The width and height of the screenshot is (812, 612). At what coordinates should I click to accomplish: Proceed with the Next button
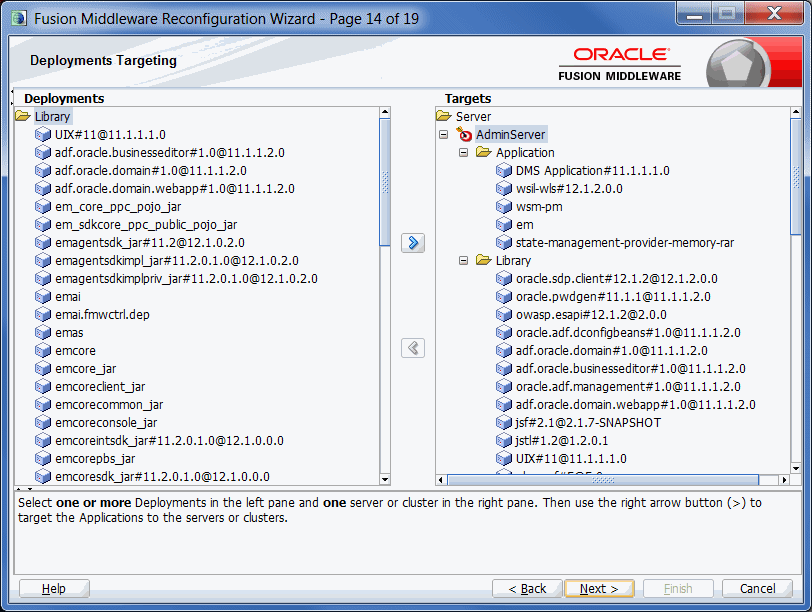point(599,589)
